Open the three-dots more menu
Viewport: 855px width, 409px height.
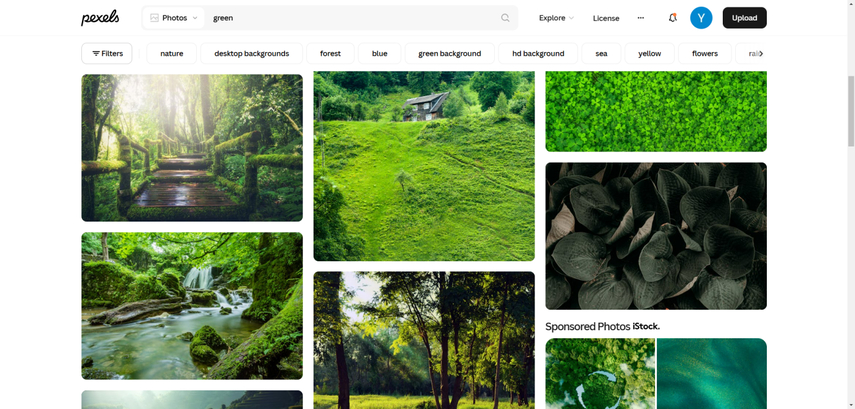(x=641, y=18)
